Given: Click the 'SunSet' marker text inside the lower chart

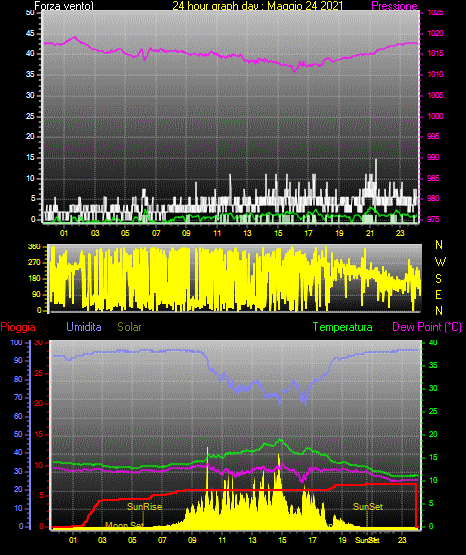Looking at the screenshot, I should pos(368,507).
